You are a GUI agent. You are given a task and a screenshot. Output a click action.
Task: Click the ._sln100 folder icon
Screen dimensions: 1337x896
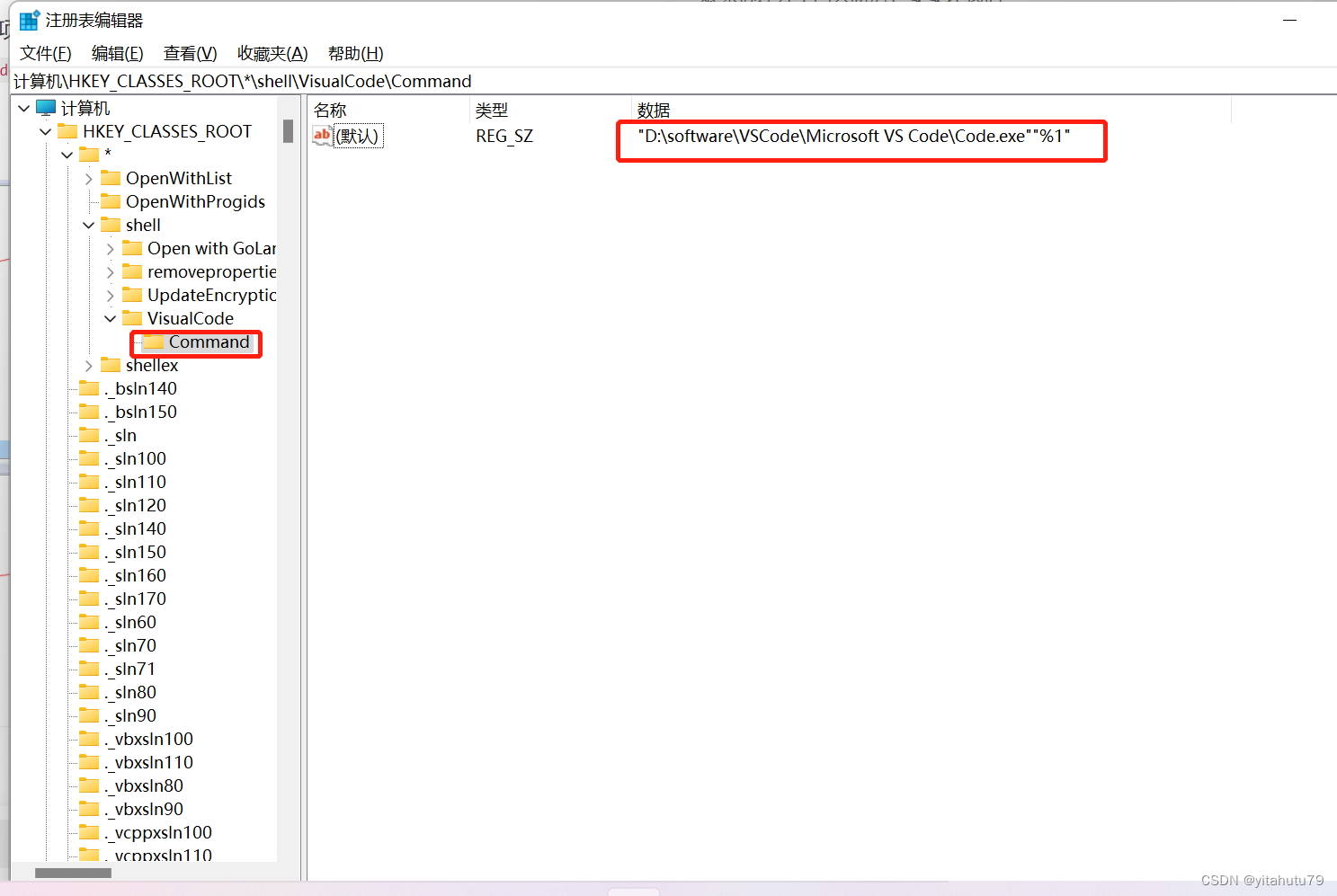[89, 458]
